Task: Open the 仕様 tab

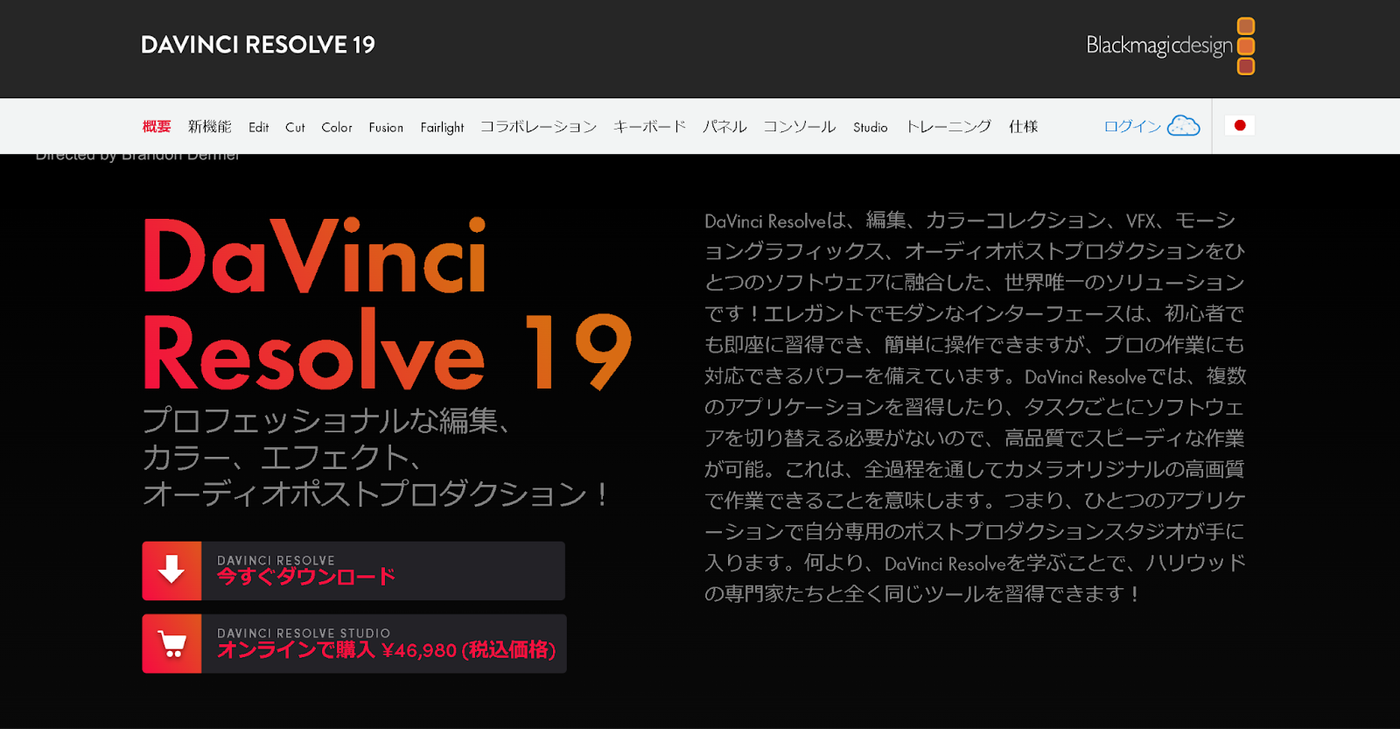Action: 1024,127
